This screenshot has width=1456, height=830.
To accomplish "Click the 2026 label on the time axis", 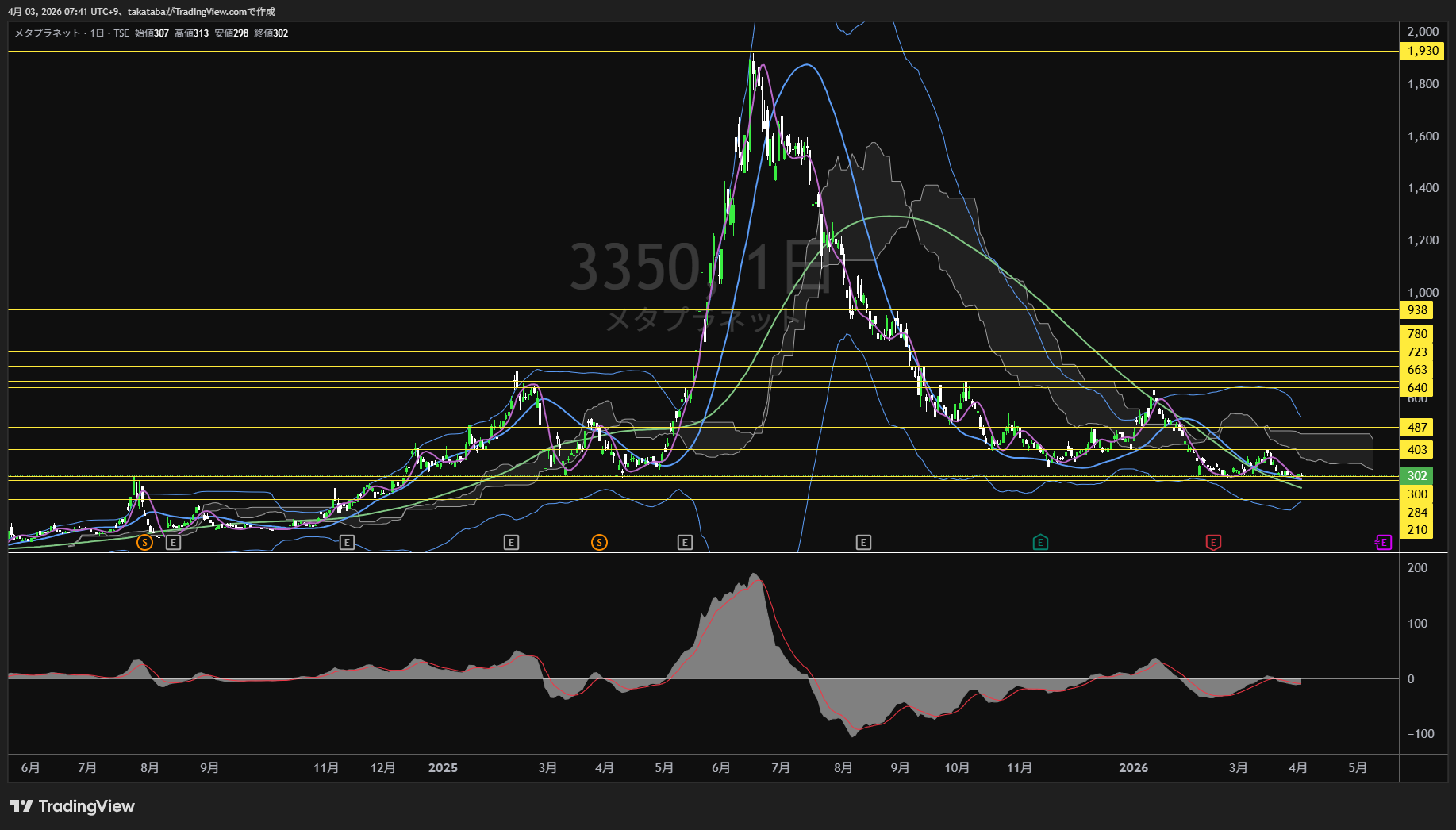I will pyautogui.click(x=1133, y=768).
